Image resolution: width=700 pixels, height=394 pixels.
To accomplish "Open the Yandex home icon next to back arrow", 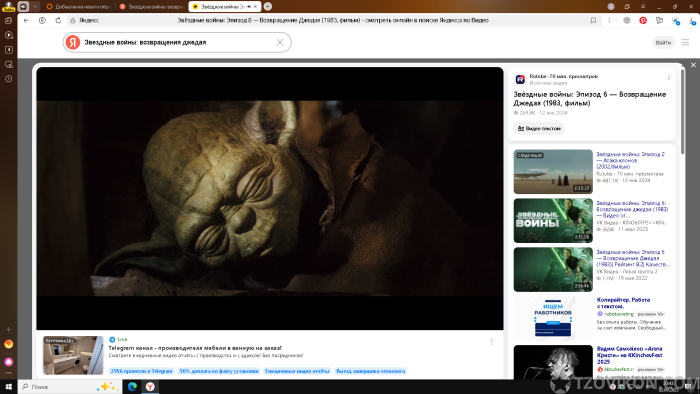I will click(42, 21).
